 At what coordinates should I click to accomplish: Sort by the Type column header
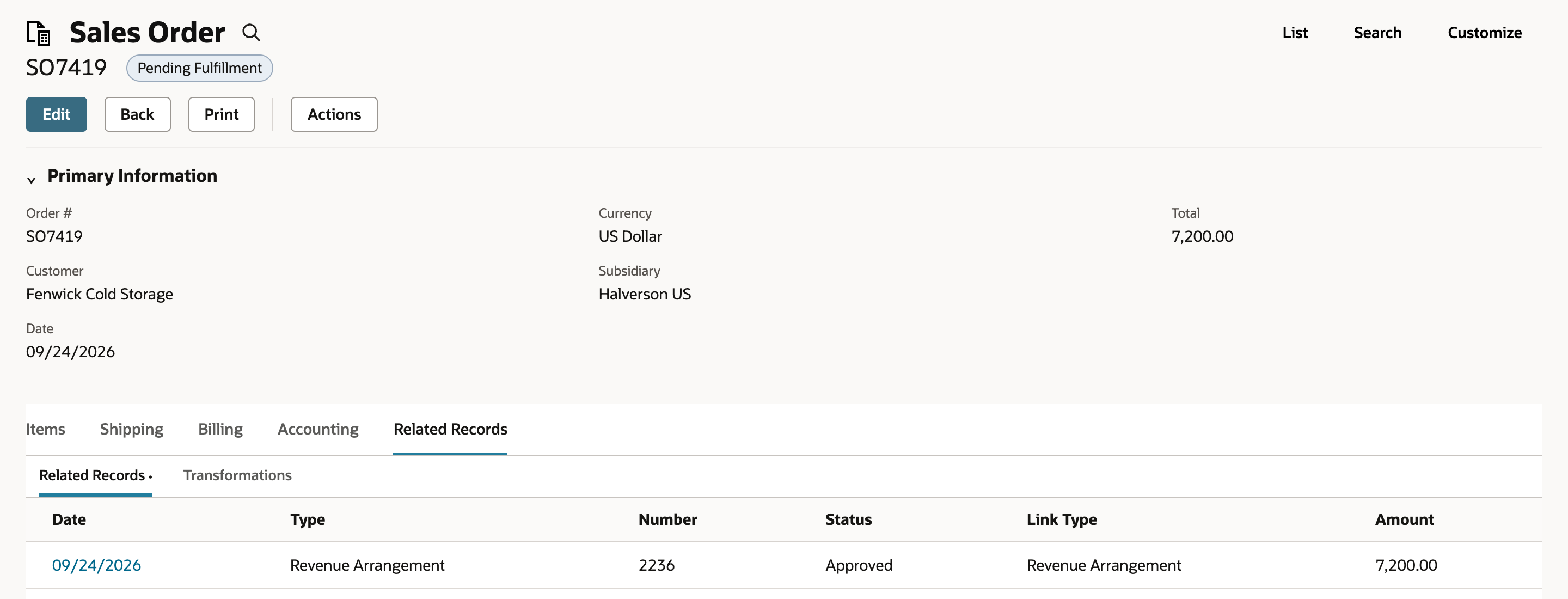pyautogui.click(x=308, y=520)
